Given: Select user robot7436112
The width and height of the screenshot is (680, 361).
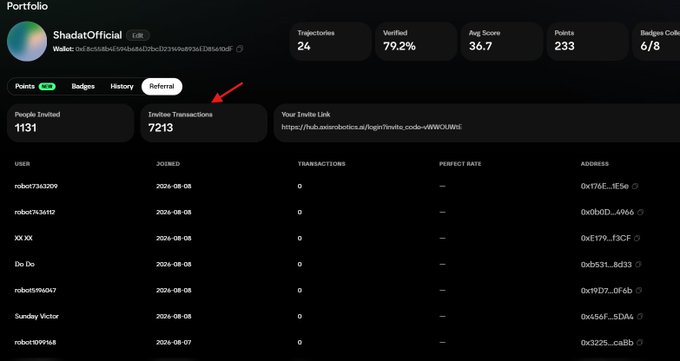Looking at the screenshot, I should pos(35,212).
